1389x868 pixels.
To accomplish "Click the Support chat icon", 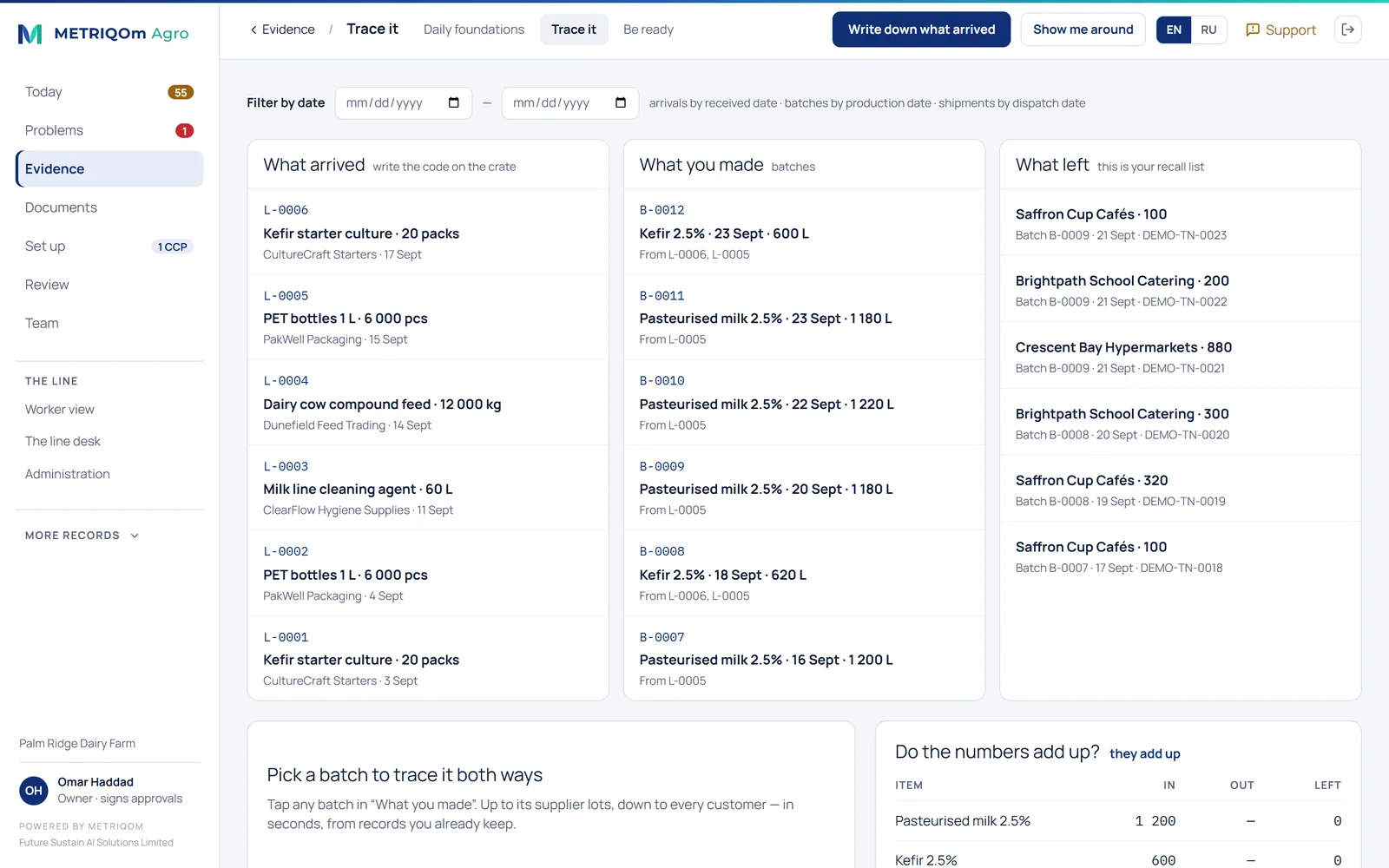I will click(1253, 30).
